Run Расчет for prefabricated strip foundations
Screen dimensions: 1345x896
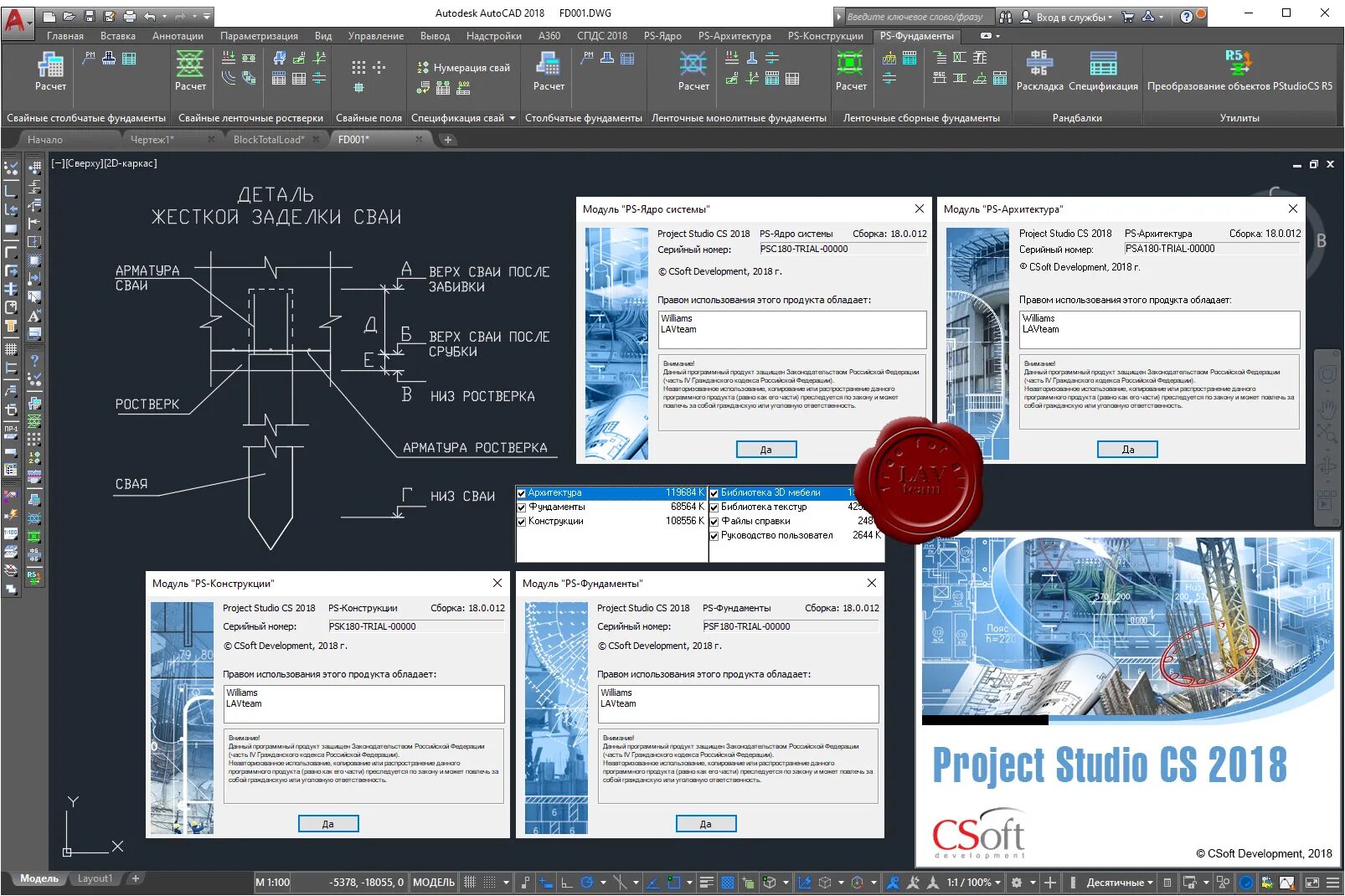851,70
